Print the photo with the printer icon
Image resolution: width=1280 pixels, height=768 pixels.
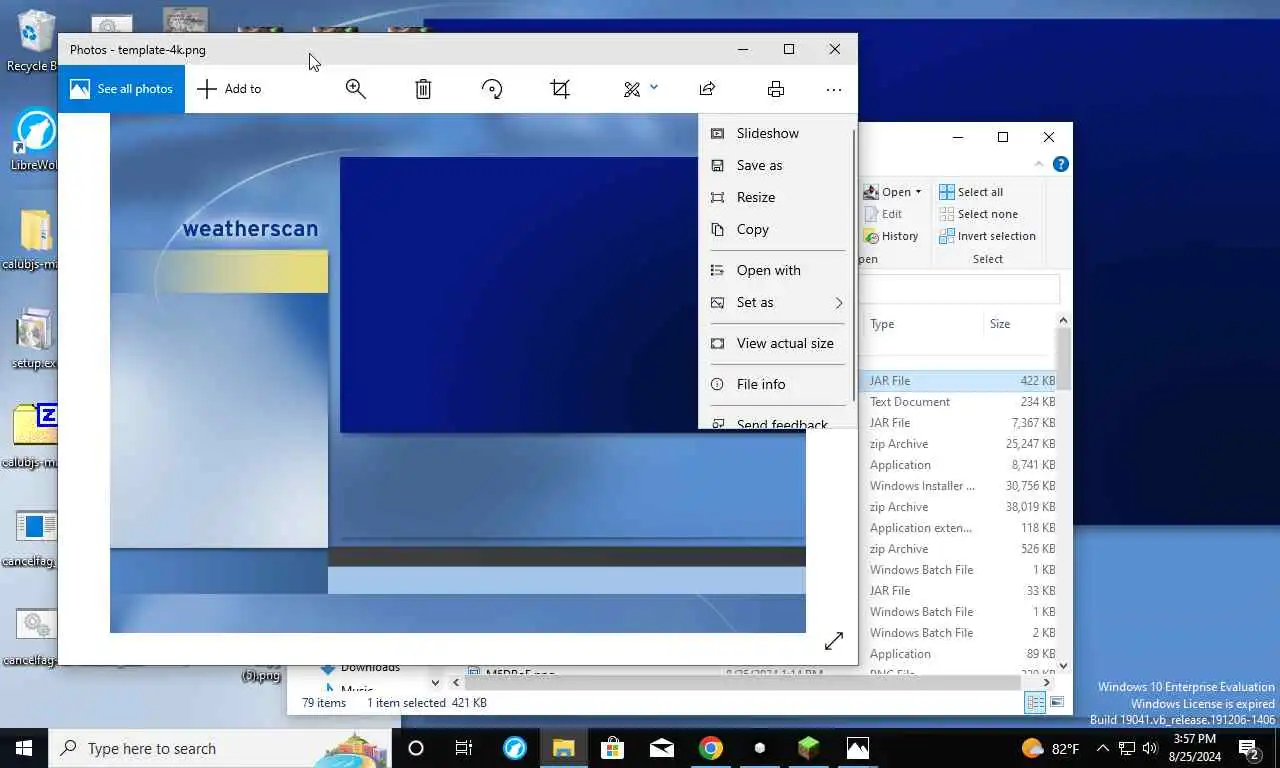click(x=775, y=89)
